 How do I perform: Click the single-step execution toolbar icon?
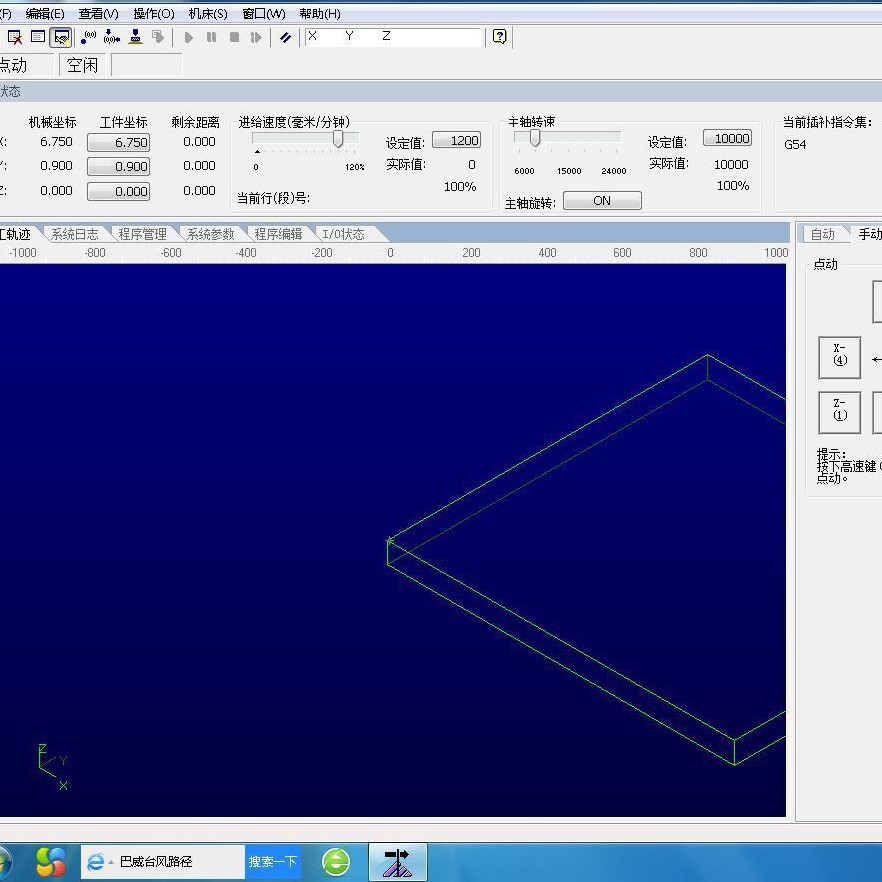256,37
